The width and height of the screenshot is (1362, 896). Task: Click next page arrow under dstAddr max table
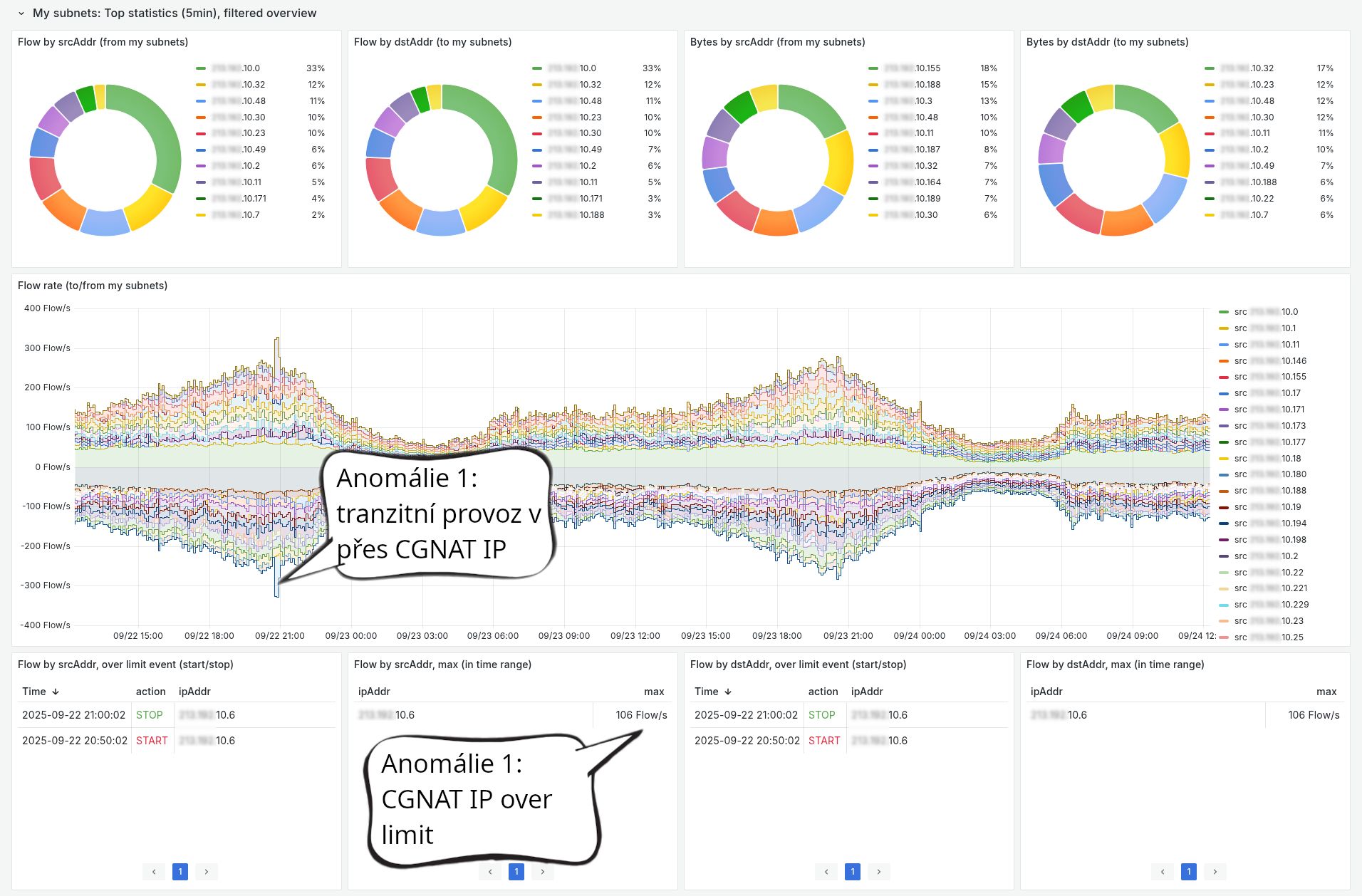1215,871
